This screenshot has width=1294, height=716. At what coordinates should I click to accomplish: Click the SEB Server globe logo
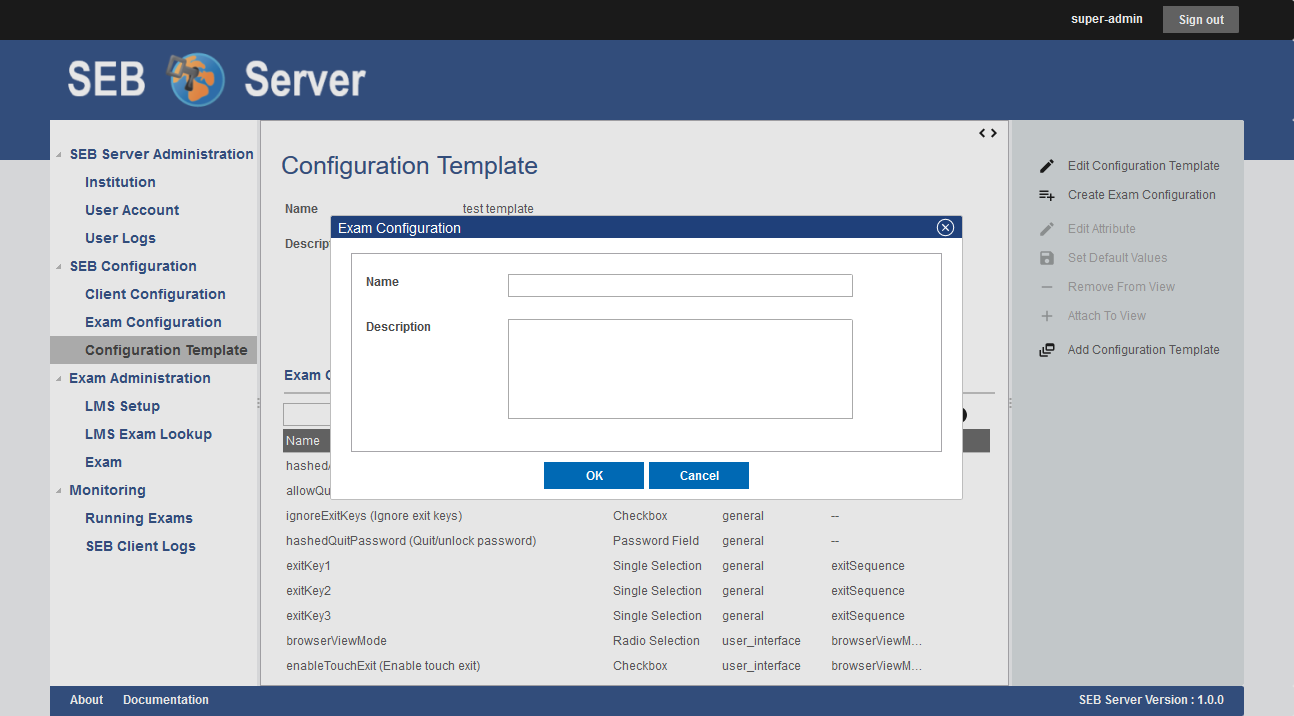click(197, 80)
